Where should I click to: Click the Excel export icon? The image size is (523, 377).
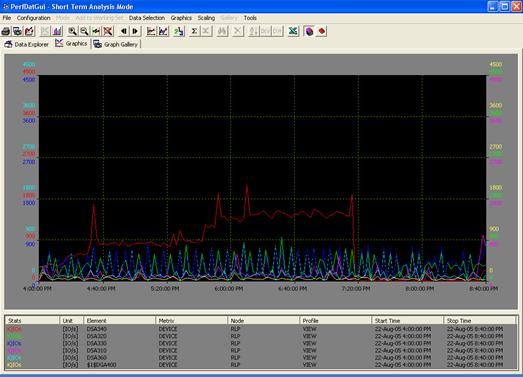pyautogui.click(x=293, y=31)
